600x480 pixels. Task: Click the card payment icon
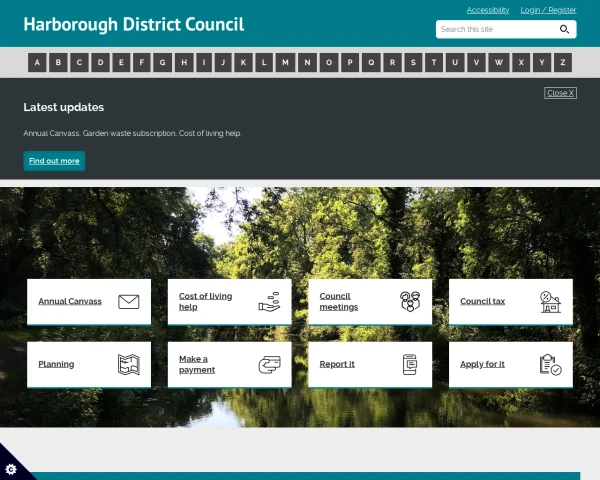(x=269, y=365)
